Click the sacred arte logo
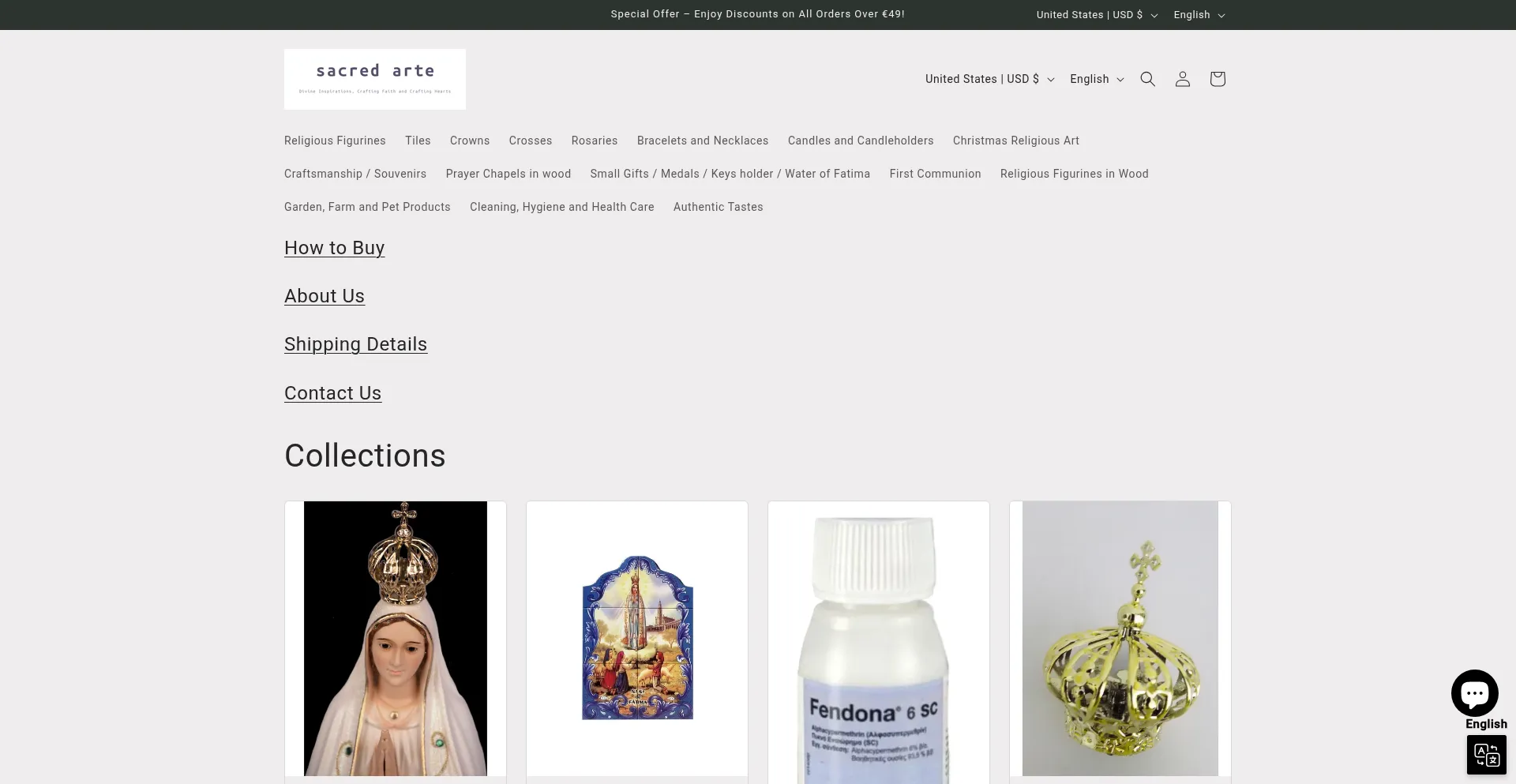This screenshot has height=784, width=1516. (375, 79)
